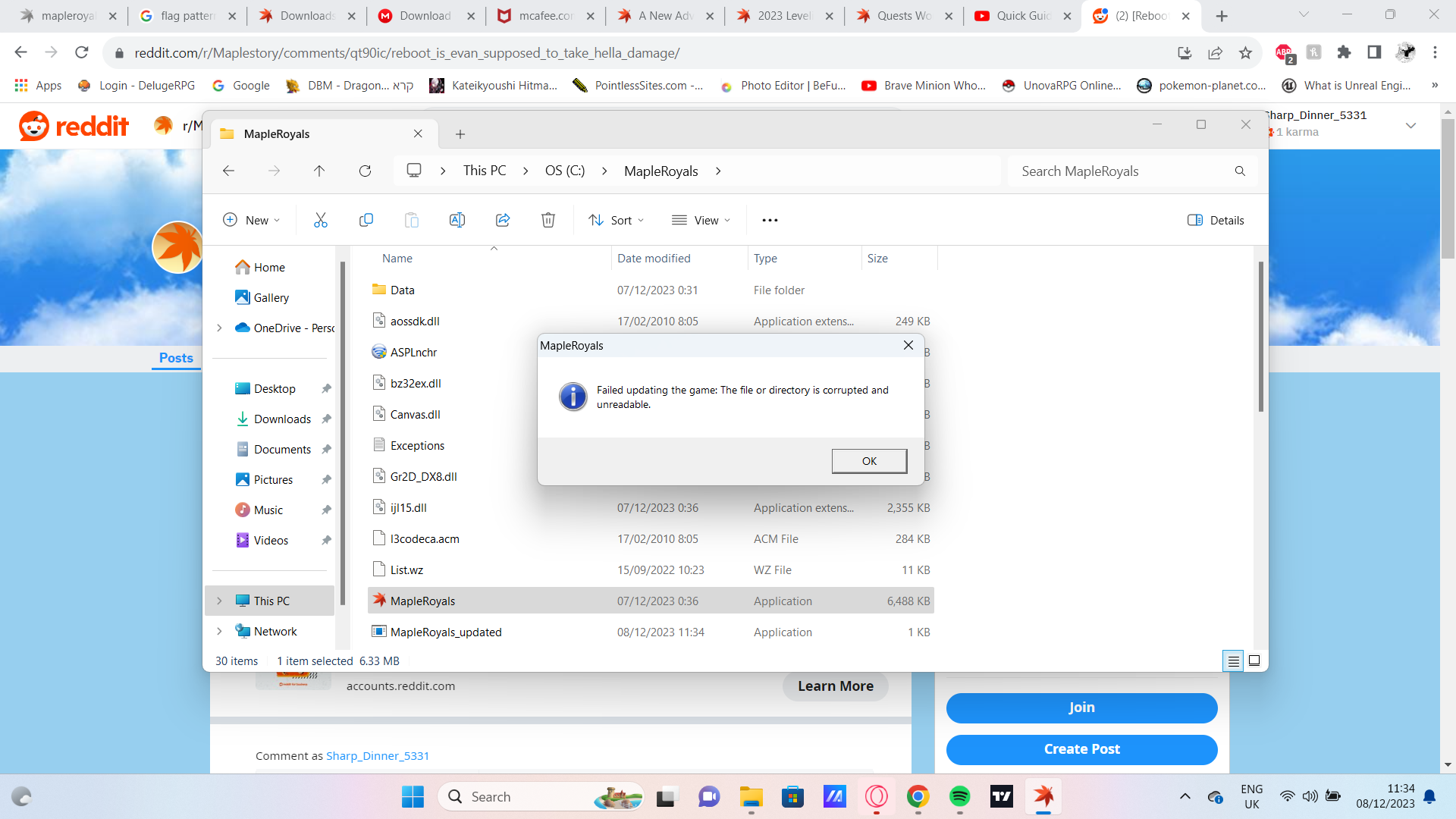Screen dimensions: 1456x819
Task: Open TradingView from the taskbar
Action: tap(1002, 796)
